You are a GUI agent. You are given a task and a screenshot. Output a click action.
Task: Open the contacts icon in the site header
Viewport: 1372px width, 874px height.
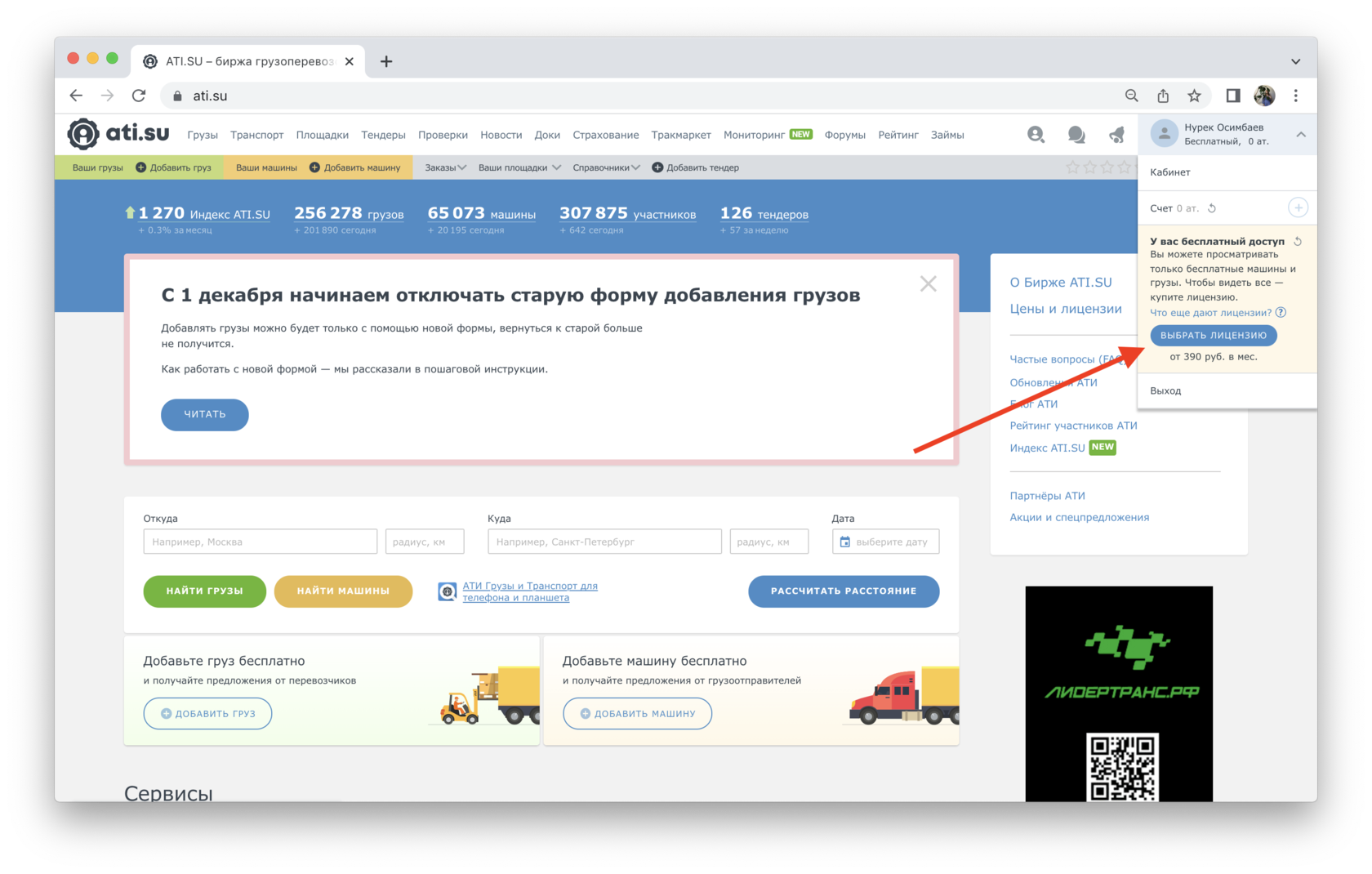click(1036, 135)
